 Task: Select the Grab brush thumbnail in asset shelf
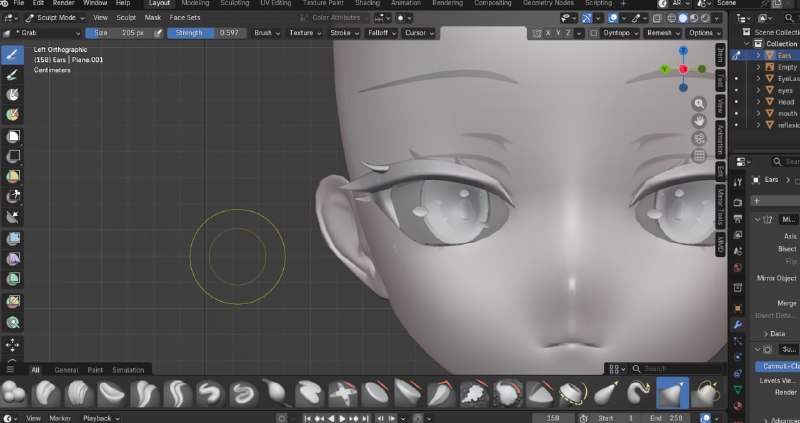pyautogui.click(x=672, y=393)
